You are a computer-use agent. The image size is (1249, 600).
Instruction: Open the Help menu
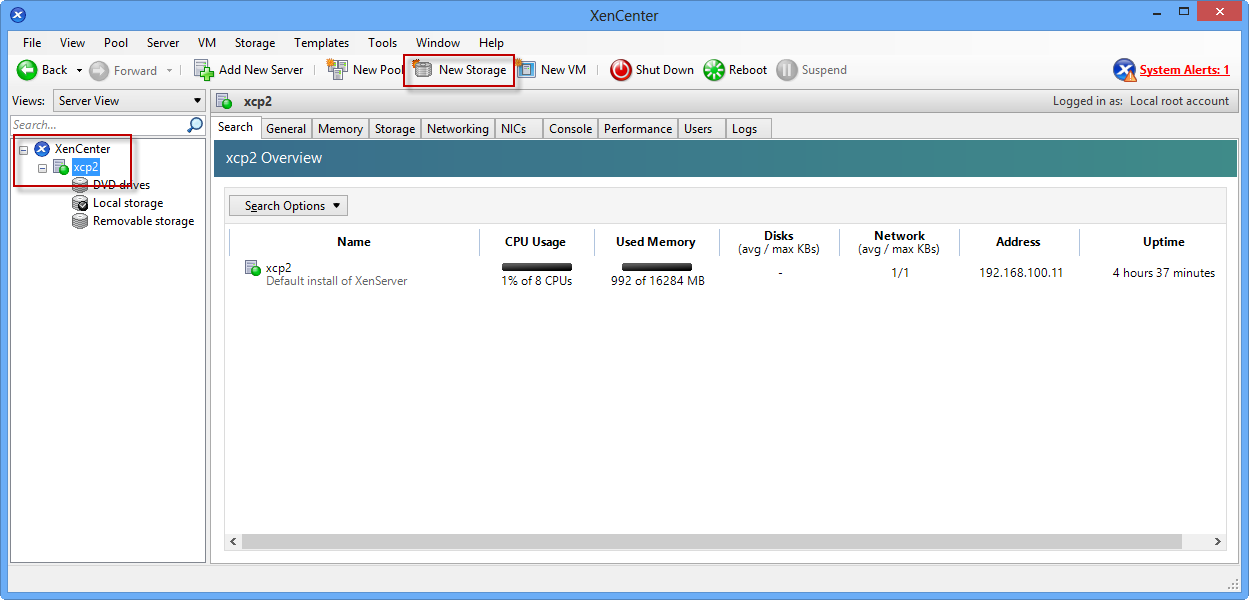click(491, 43)
